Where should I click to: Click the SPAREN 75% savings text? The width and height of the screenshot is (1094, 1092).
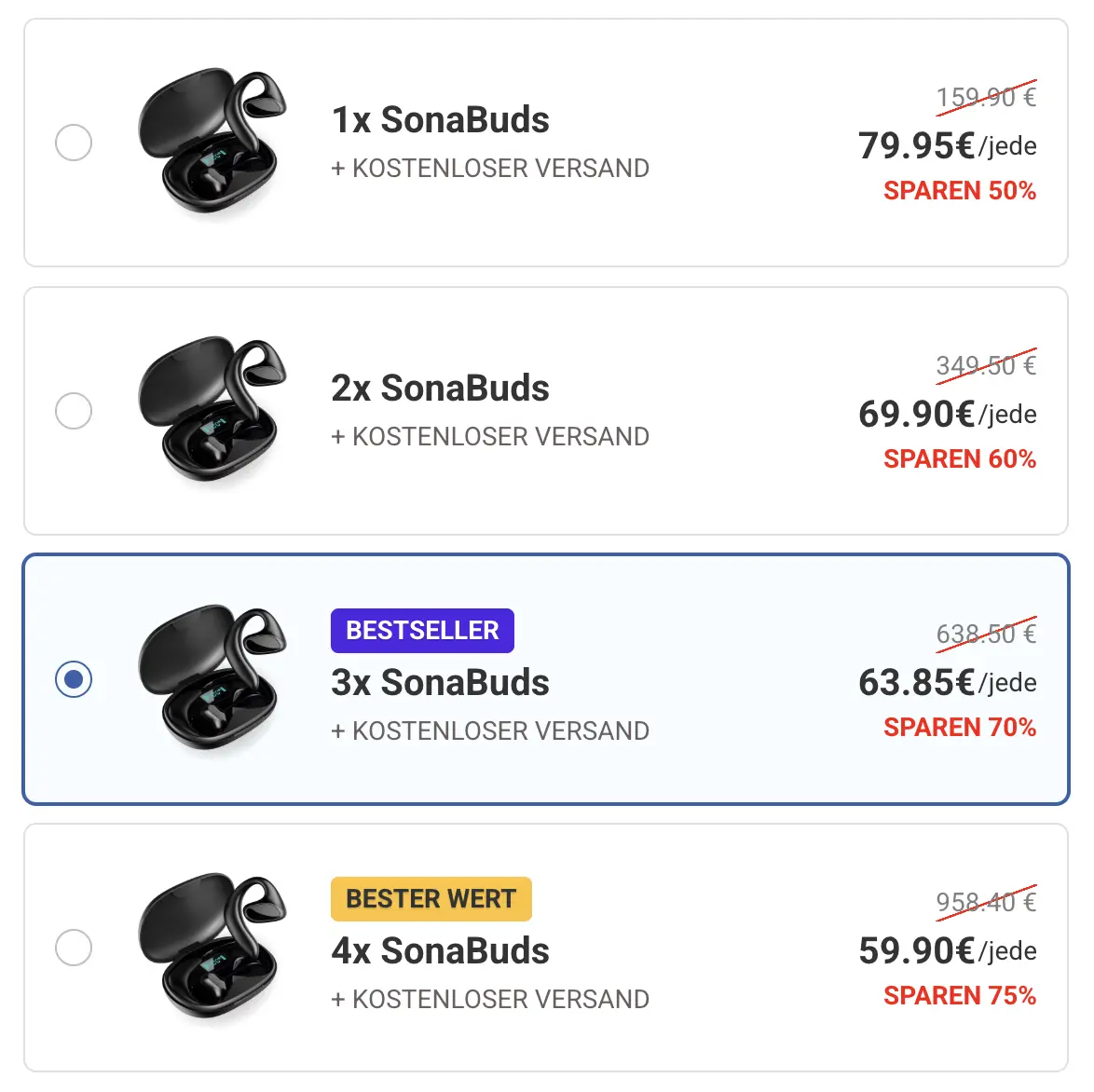[960, 996]
